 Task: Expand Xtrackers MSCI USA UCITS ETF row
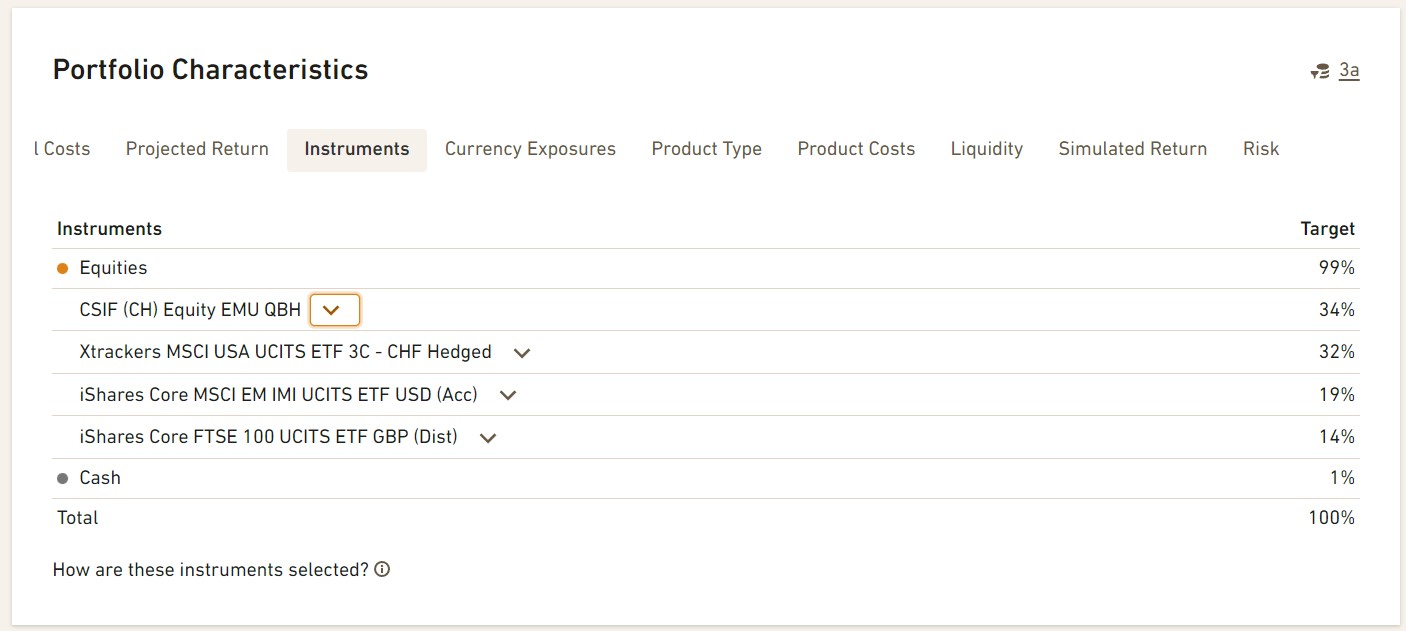pyautogui.click(x=521, y=353)
